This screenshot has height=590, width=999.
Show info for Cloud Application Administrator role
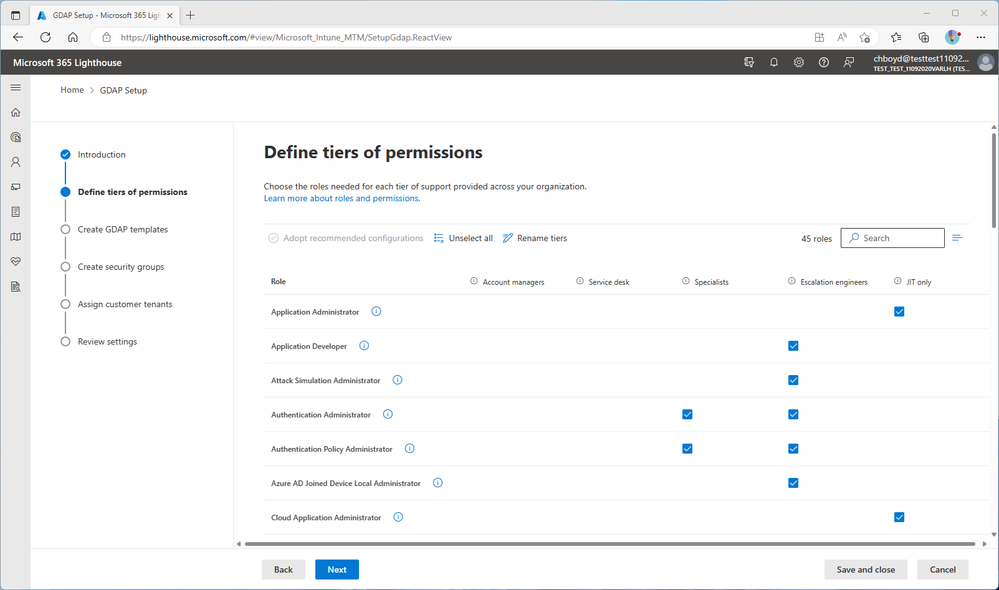click(398, 517)
